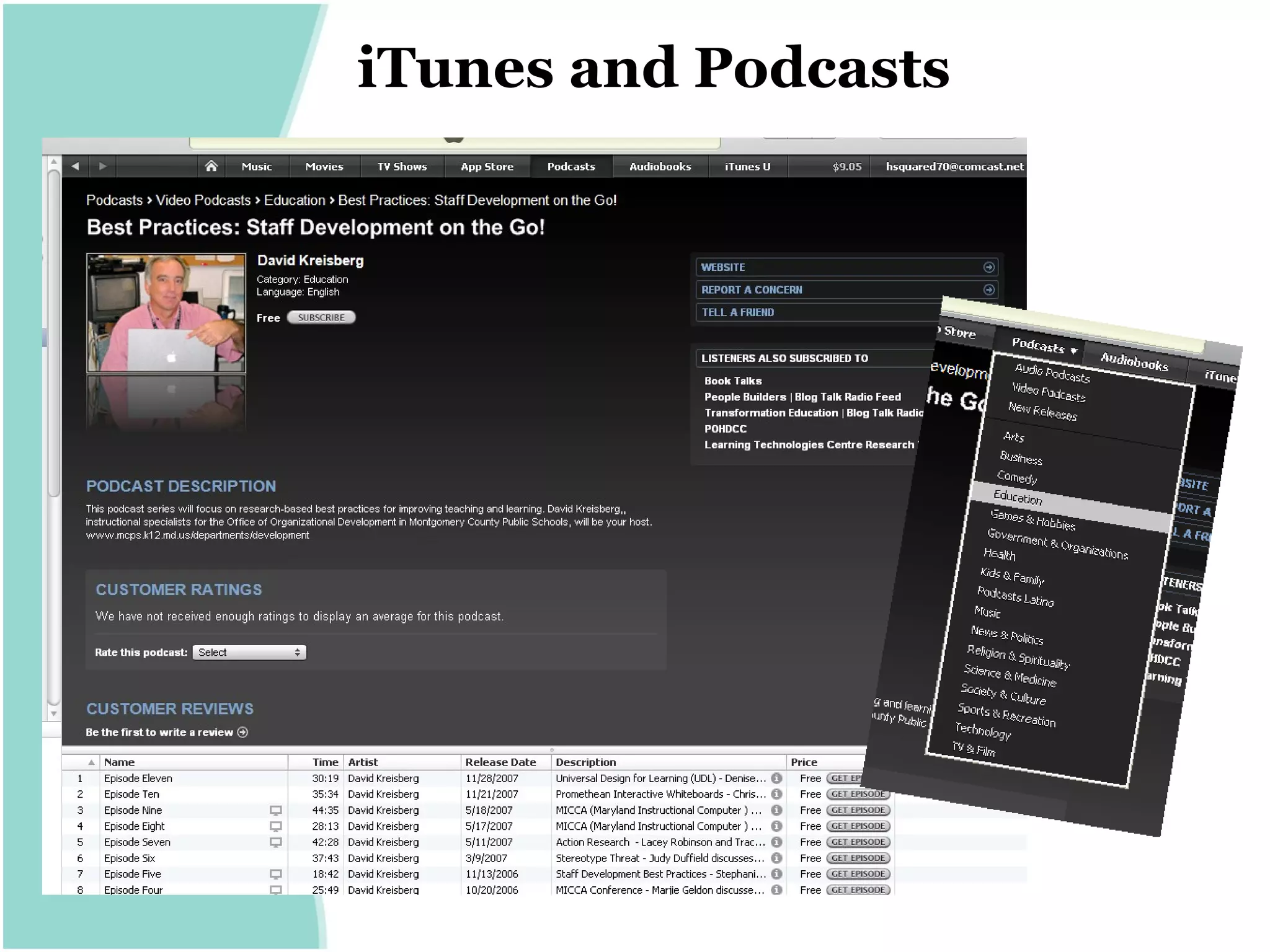
Task: Select Episode Eleven row name
Action: tap(138, 778)
